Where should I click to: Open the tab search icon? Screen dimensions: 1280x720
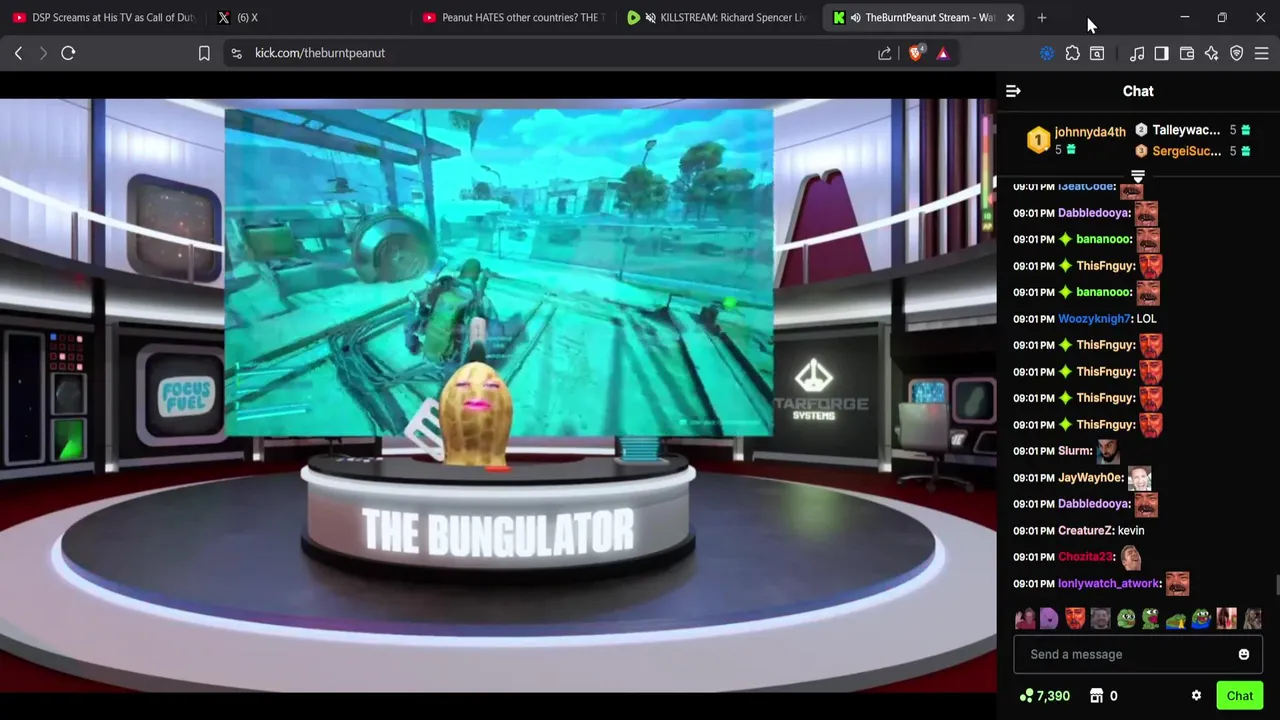1097,53
